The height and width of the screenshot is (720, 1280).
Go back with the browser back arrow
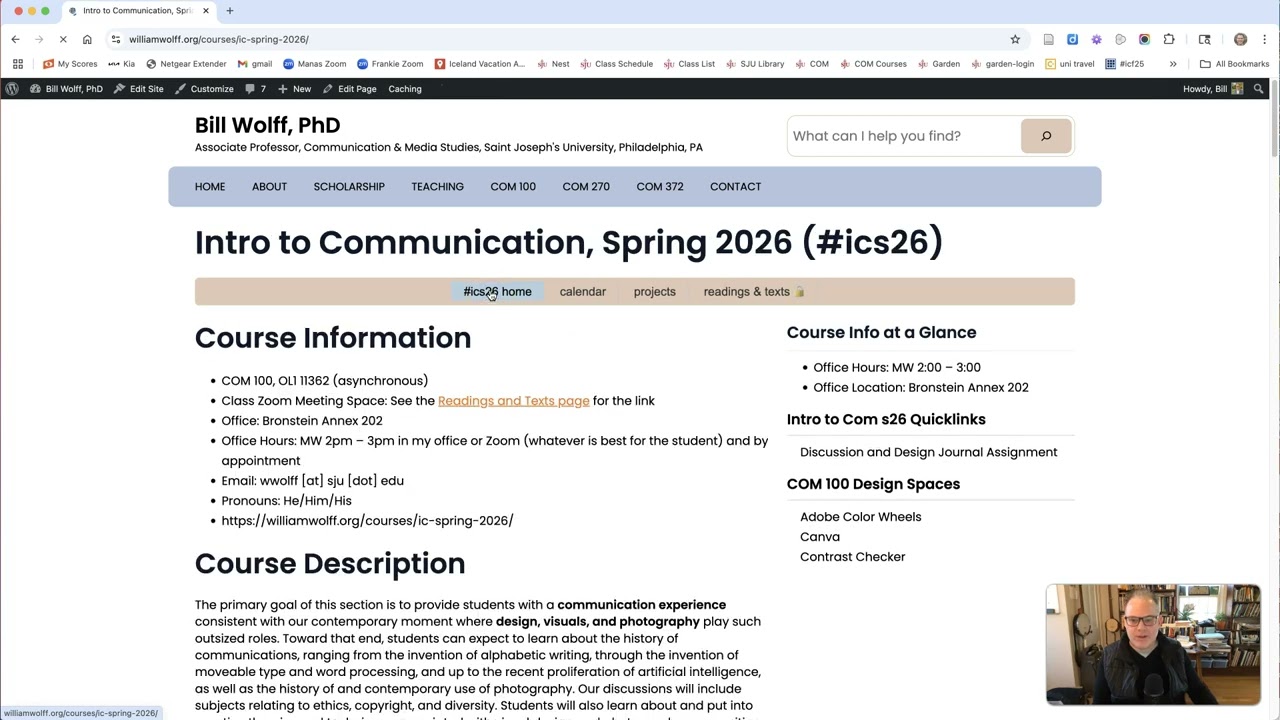tap(15, 39)
